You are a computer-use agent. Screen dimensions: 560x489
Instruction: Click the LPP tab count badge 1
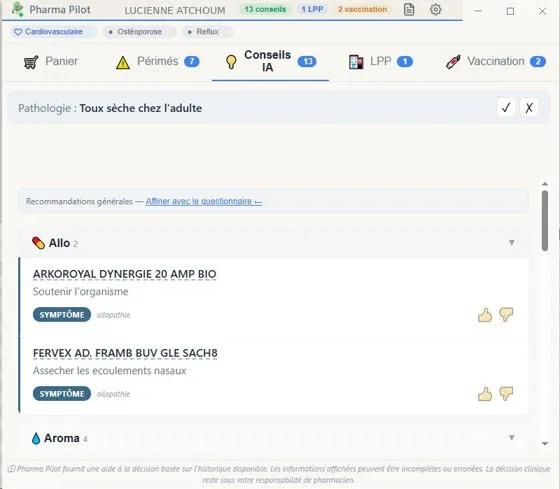pyautogui.click(x=405, y=62)
